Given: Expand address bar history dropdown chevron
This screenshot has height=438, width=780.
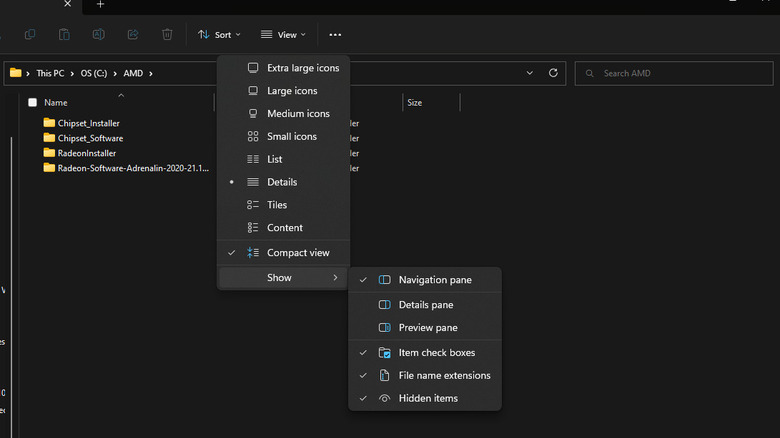Looking at the screenshot, I should [x=531, y=73].
